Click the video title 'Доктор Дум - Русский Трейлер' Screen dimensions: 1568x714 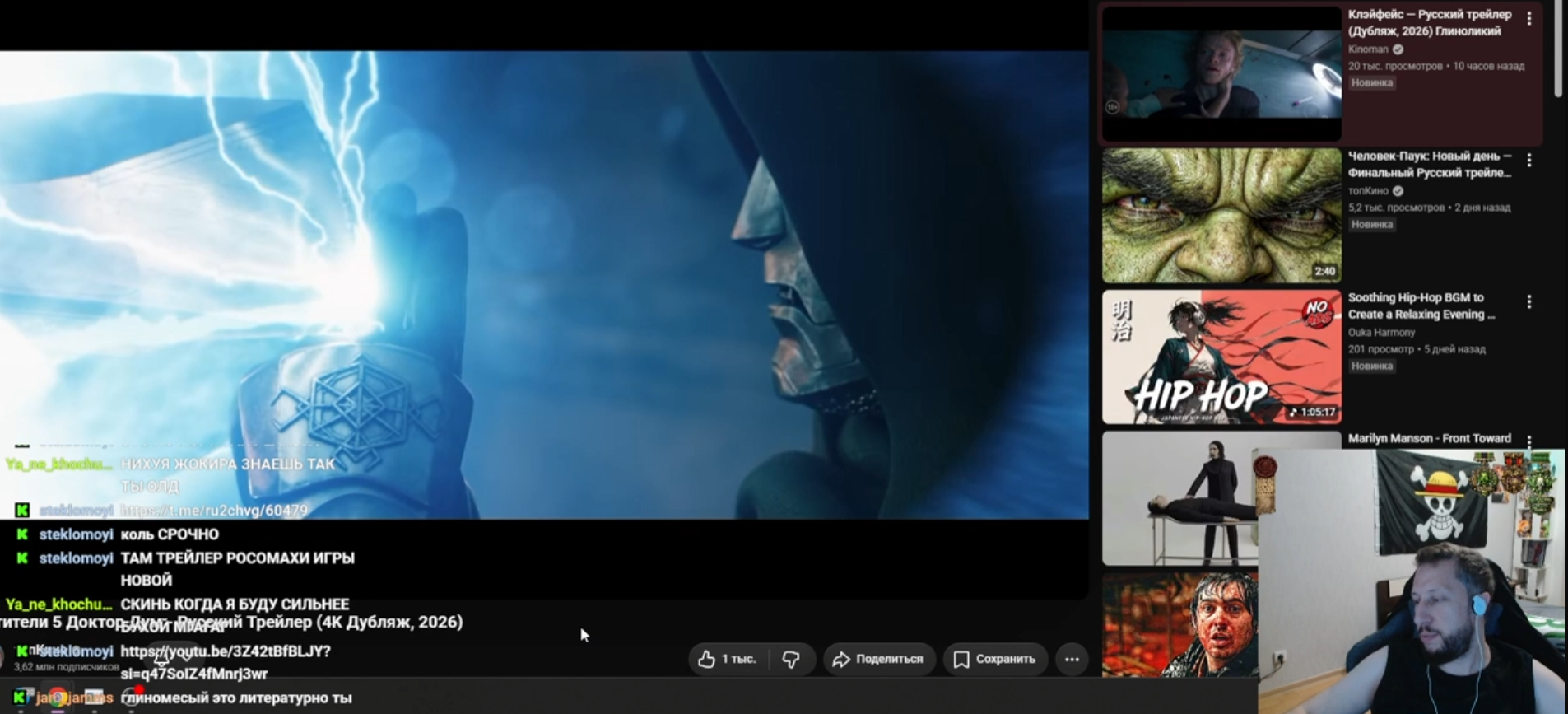pos(231,623)
